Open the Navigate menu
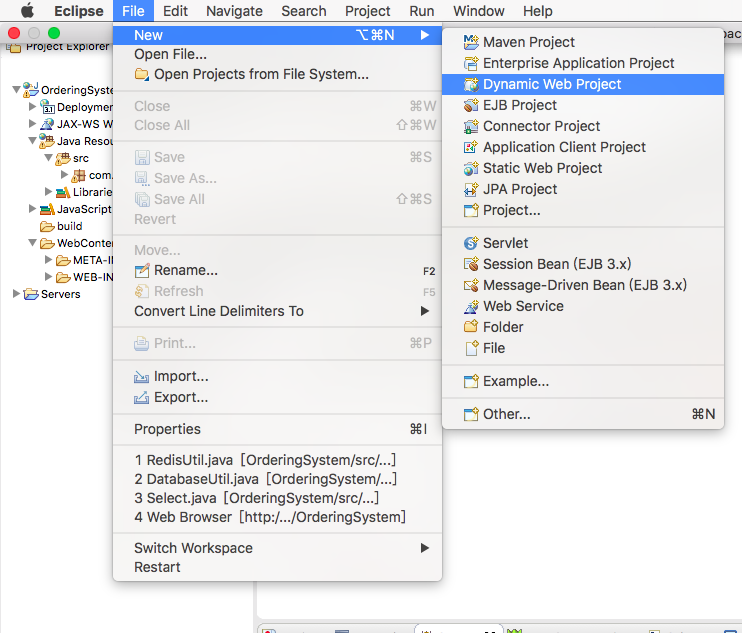This screenshot has height=633, width=742. [234, 11]
